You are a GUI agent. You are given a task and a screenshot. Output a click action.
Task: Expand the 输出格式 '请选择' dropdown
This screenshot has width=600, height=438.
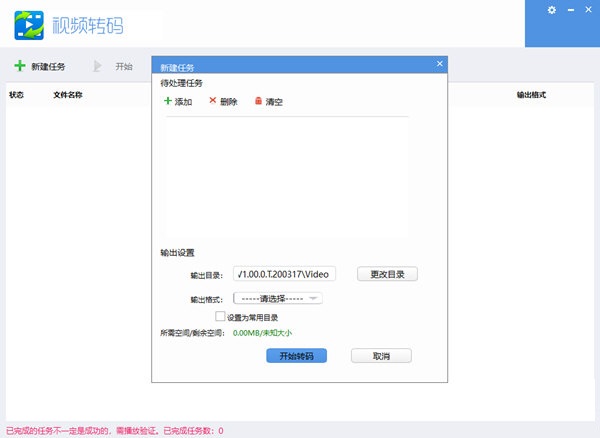[277, 298]
